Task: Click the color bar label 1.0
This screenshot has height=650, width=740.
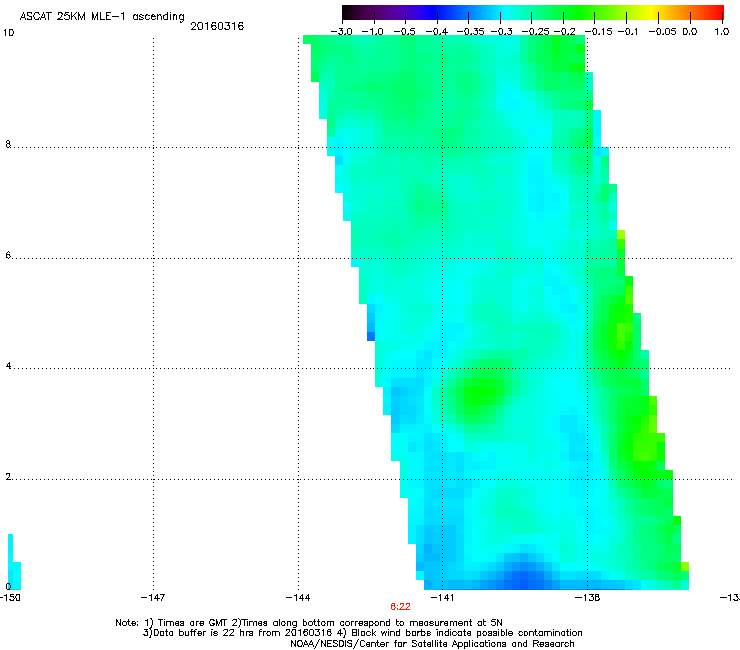Action: pyautogui.click(x=722, y=32)
